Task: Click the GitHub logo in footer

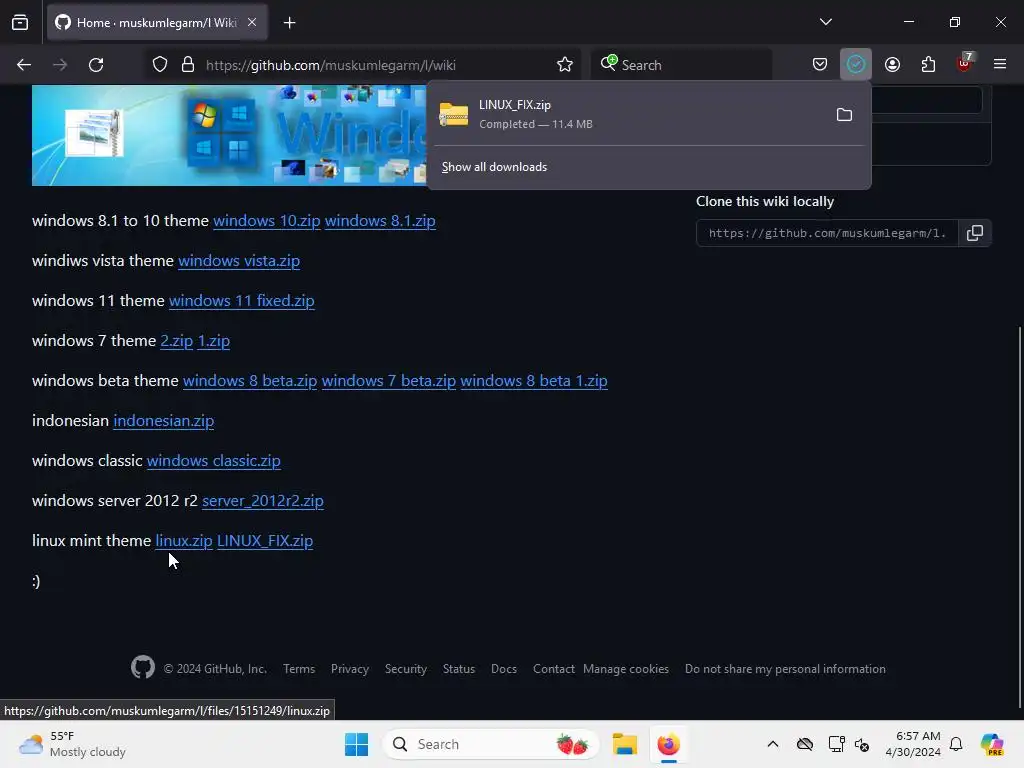Action: tap(142, 667)
